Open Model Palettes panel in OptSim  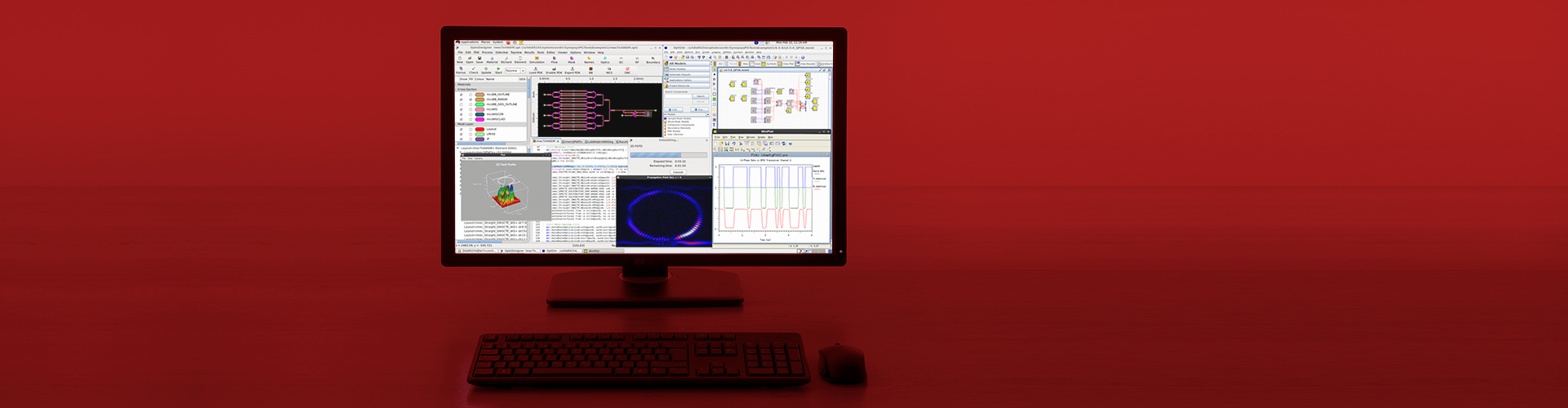[688, 69]
